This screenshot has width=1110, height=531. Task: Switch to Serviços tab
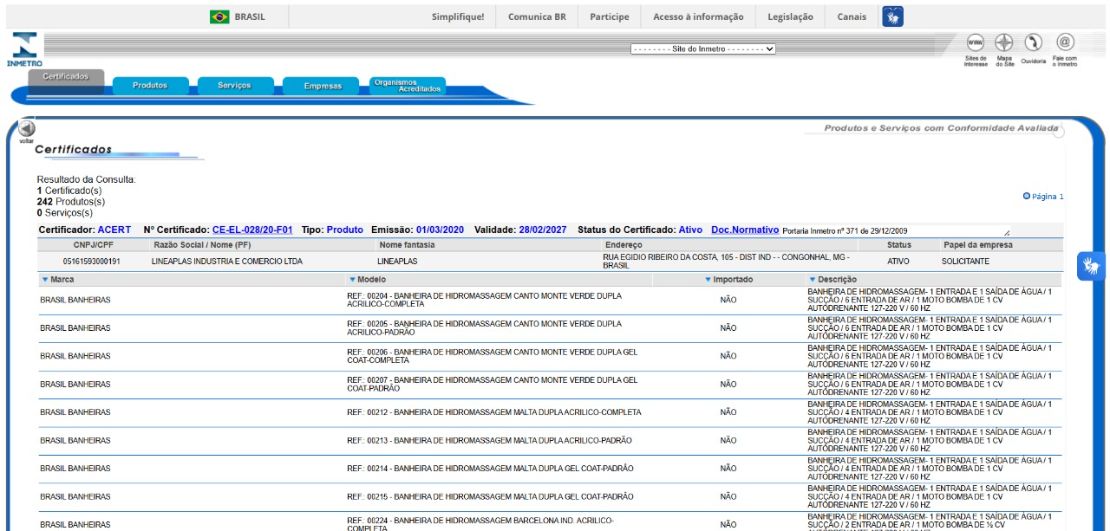tap(234, 86)
